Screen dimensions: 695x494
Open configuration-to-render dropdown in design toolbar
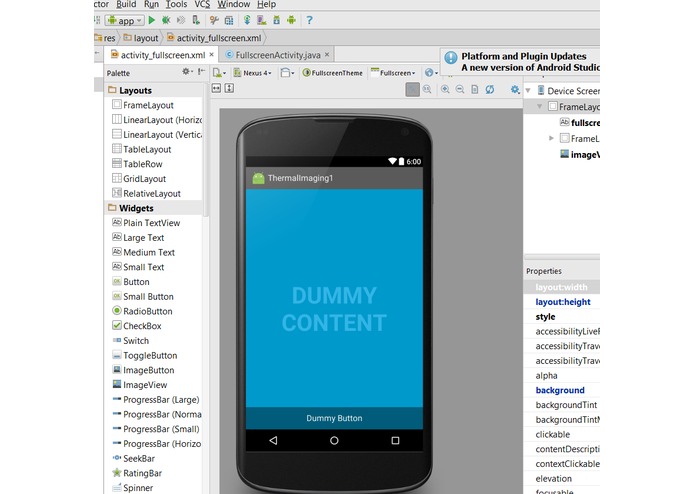click(219, 73)
